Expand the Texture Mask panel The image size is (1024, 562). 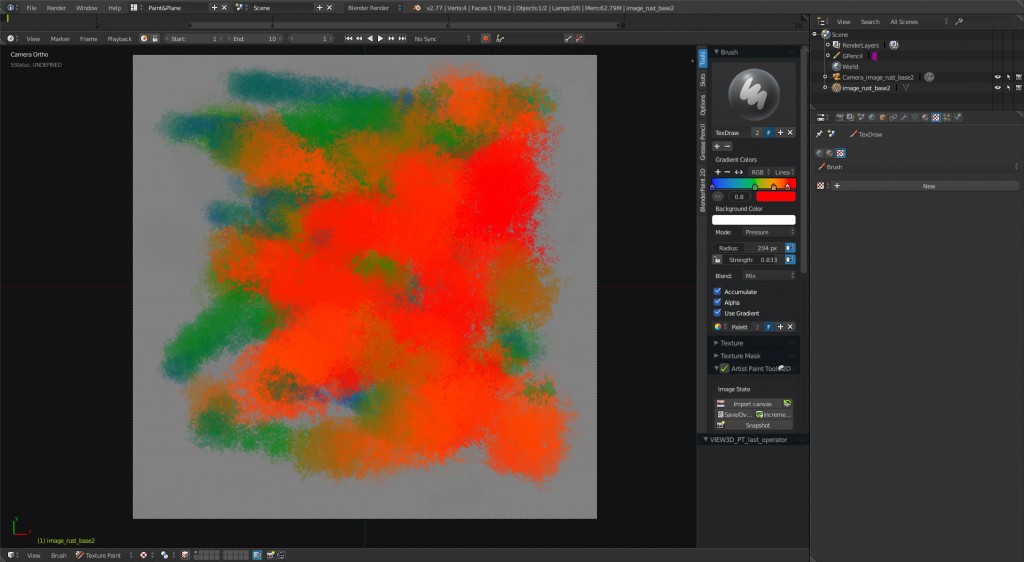click(740, 356)
